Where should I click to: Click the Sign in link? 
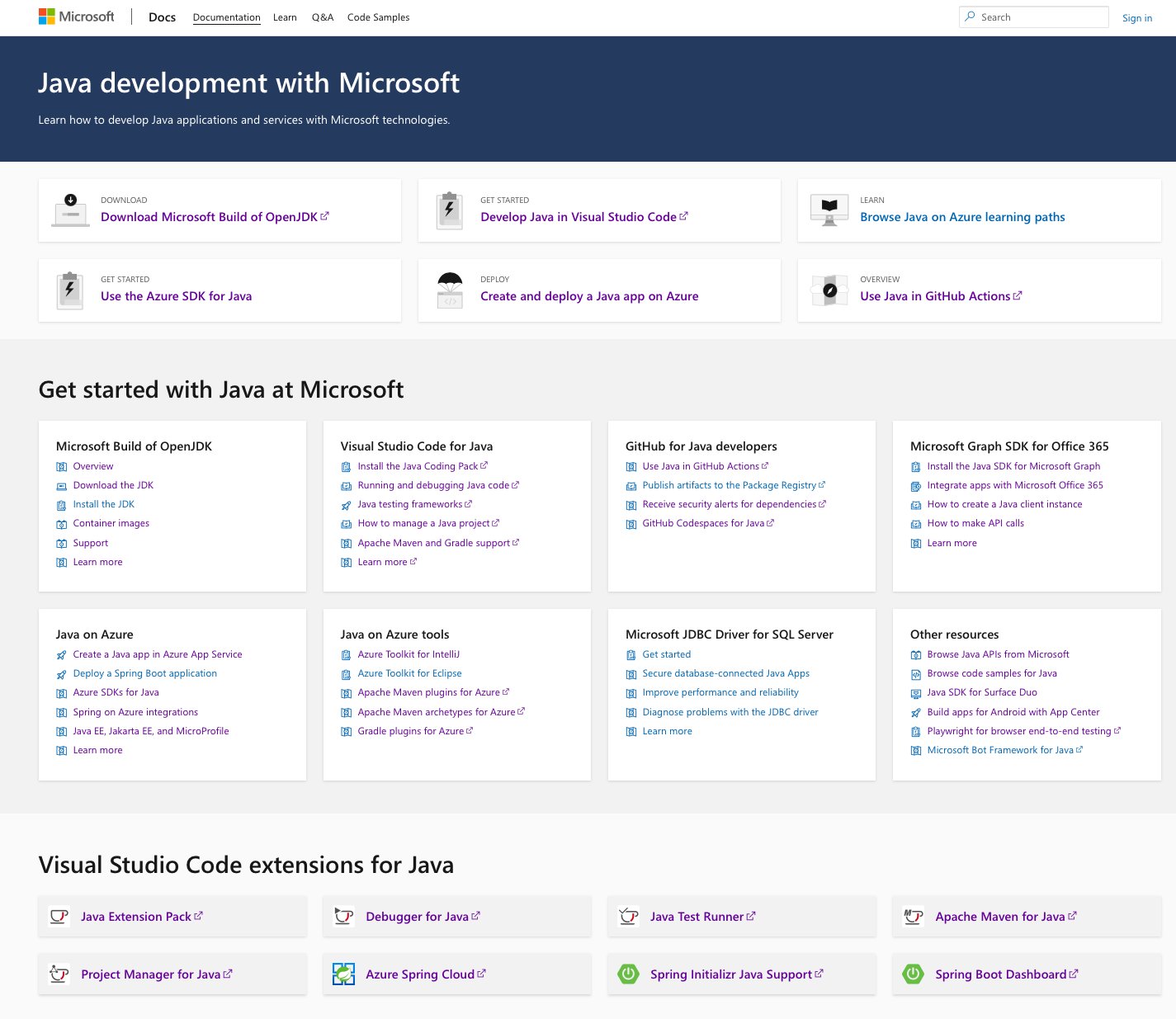click(x=1137, y=17)
